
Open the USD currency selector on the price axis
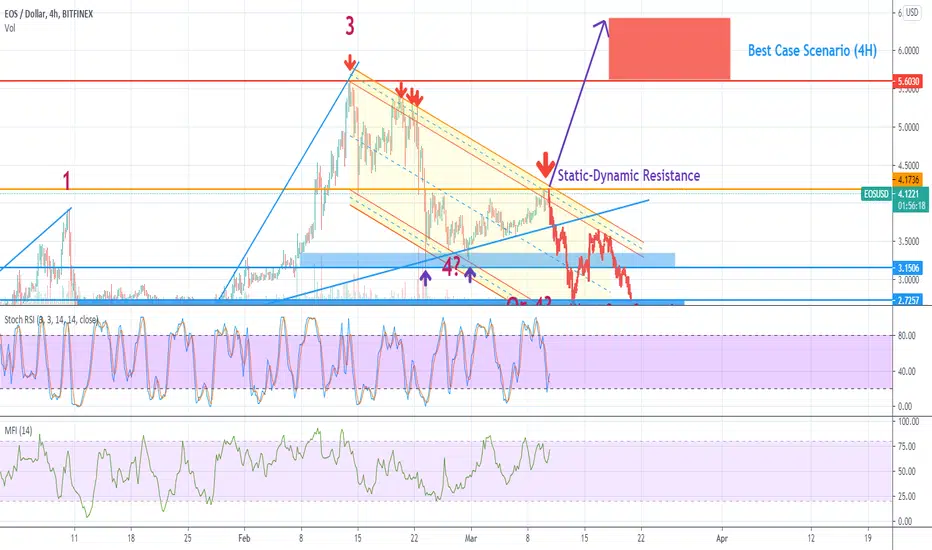pos(912,12)
